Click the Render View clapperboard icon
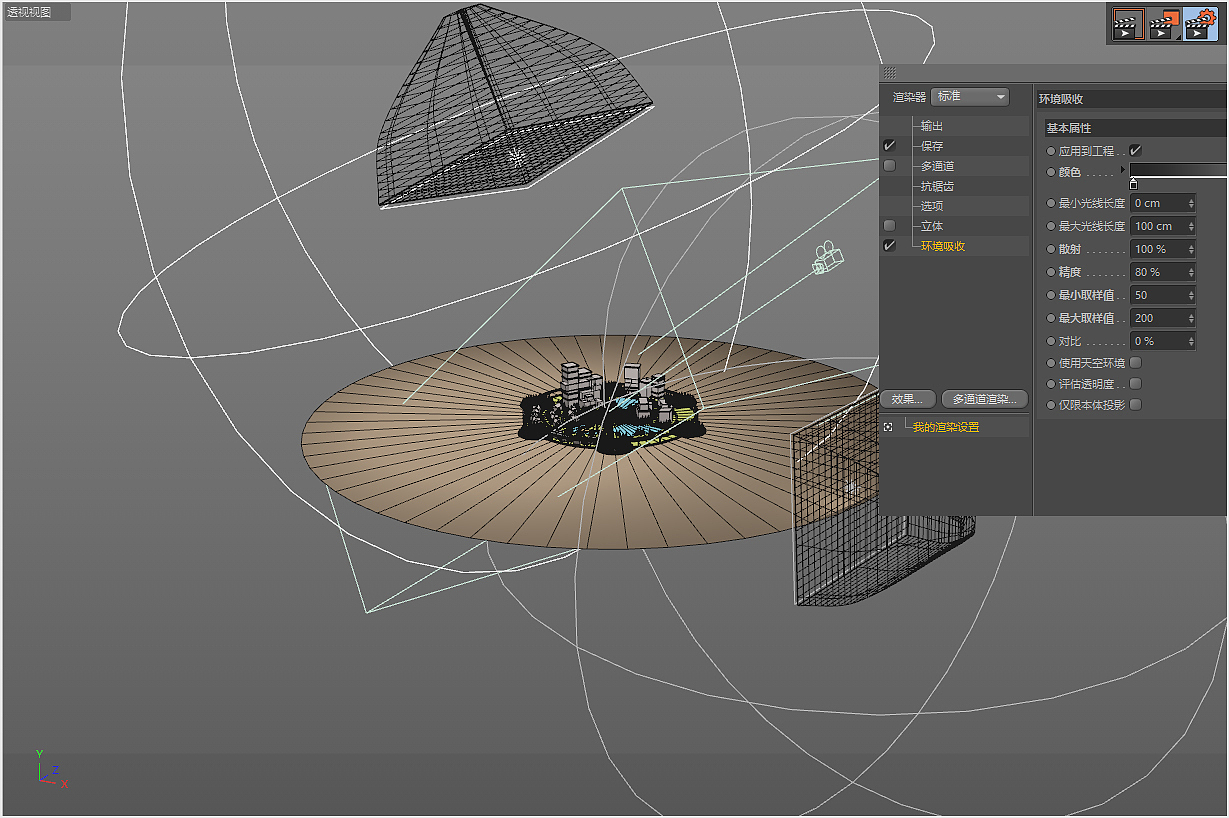1229x818 pixels. [x=1128, y=24]
